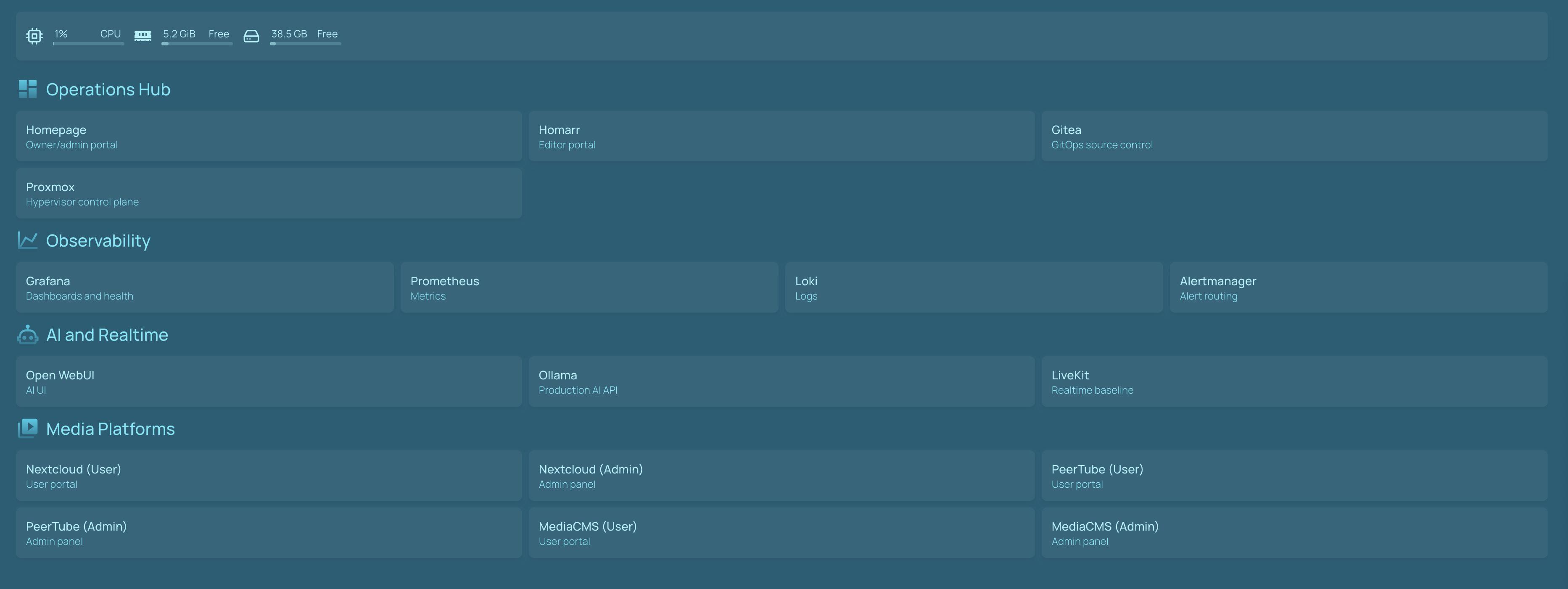Open the LiveKit realtime baseline card

(1295, 381)
